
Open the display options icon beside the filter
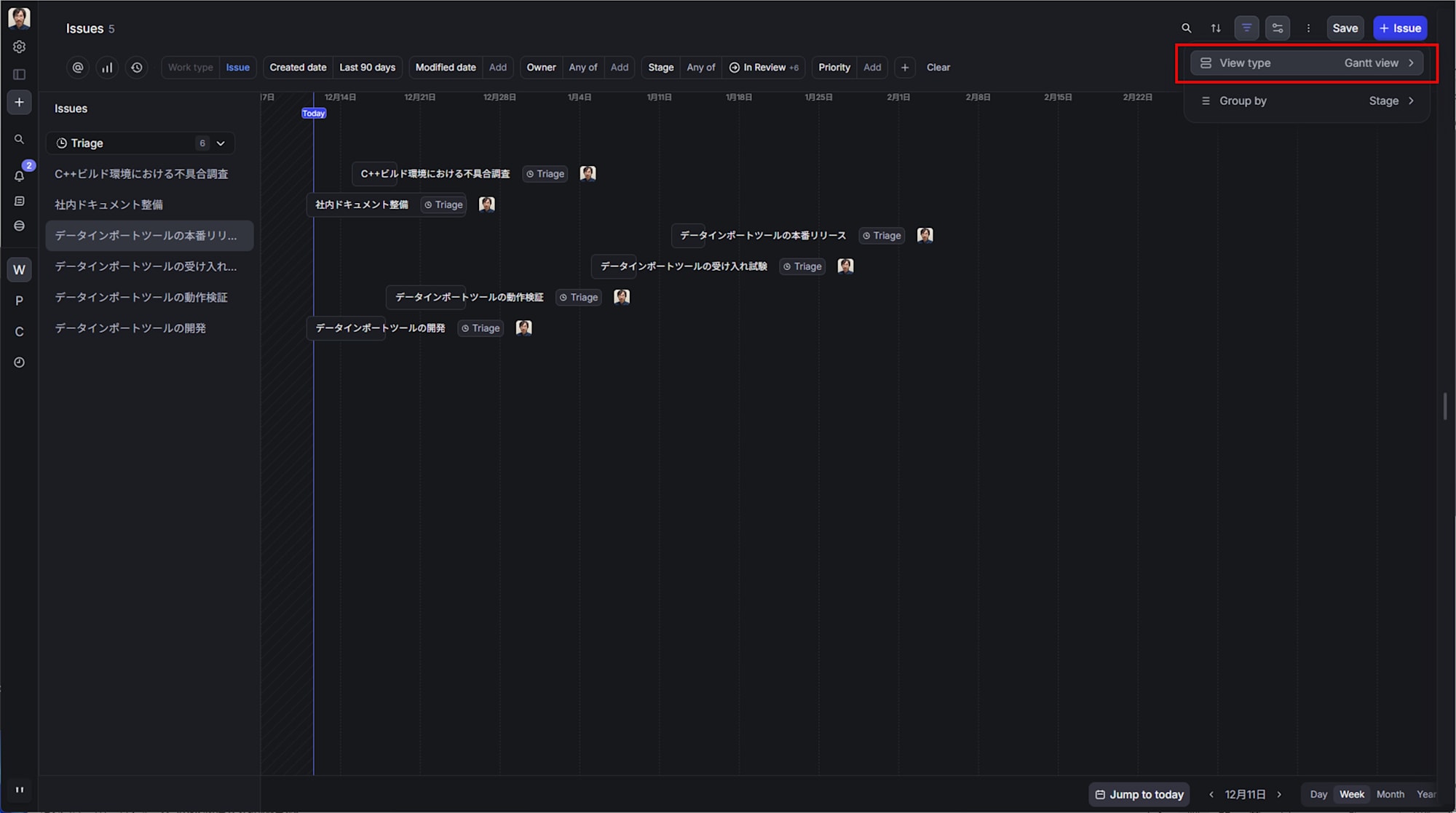point(1278,28)
